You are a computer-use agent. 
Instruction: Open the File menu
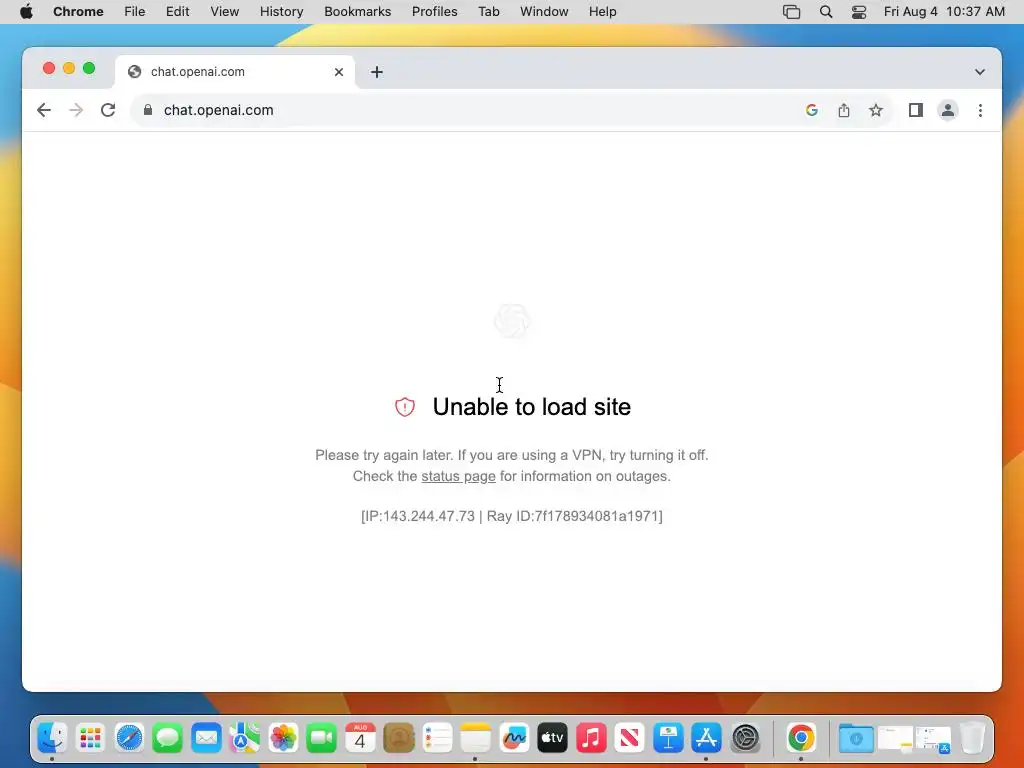(135, 12)
